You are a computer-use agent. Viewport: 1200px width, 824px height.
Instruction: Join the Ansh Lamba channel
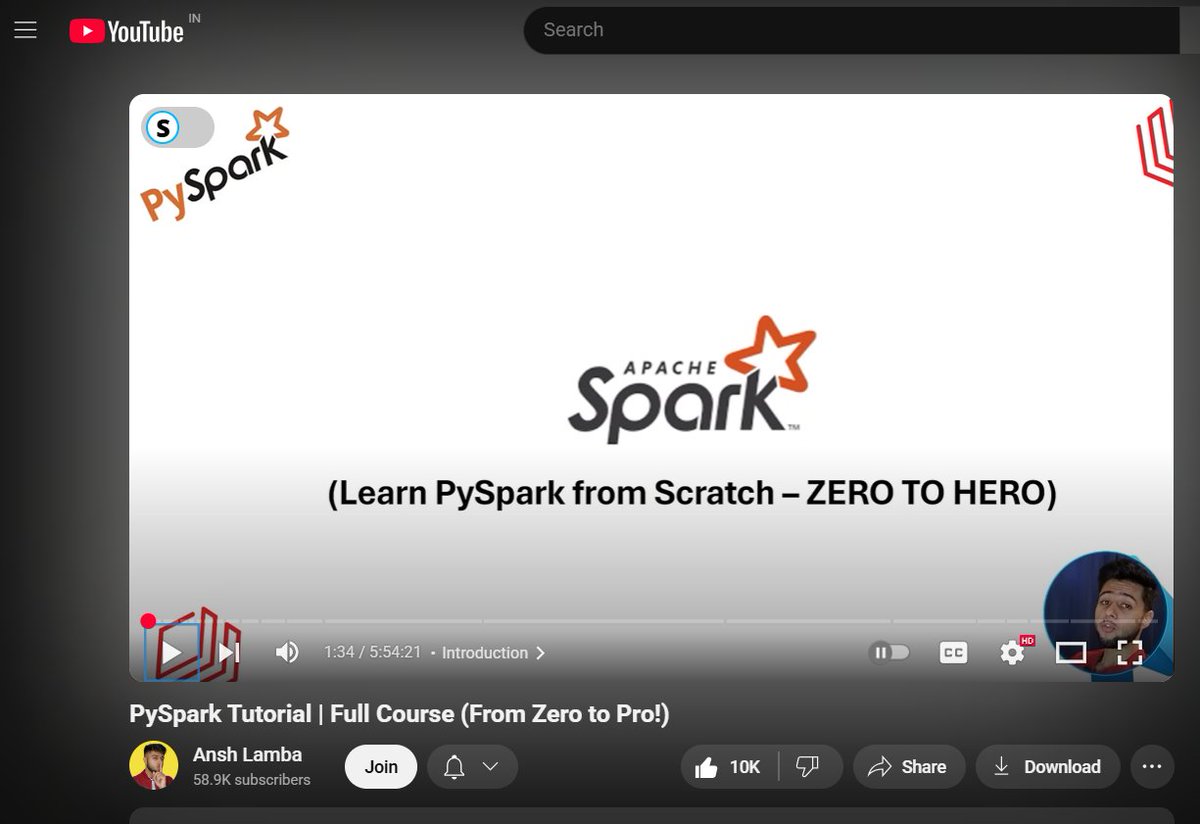point(380,766)
